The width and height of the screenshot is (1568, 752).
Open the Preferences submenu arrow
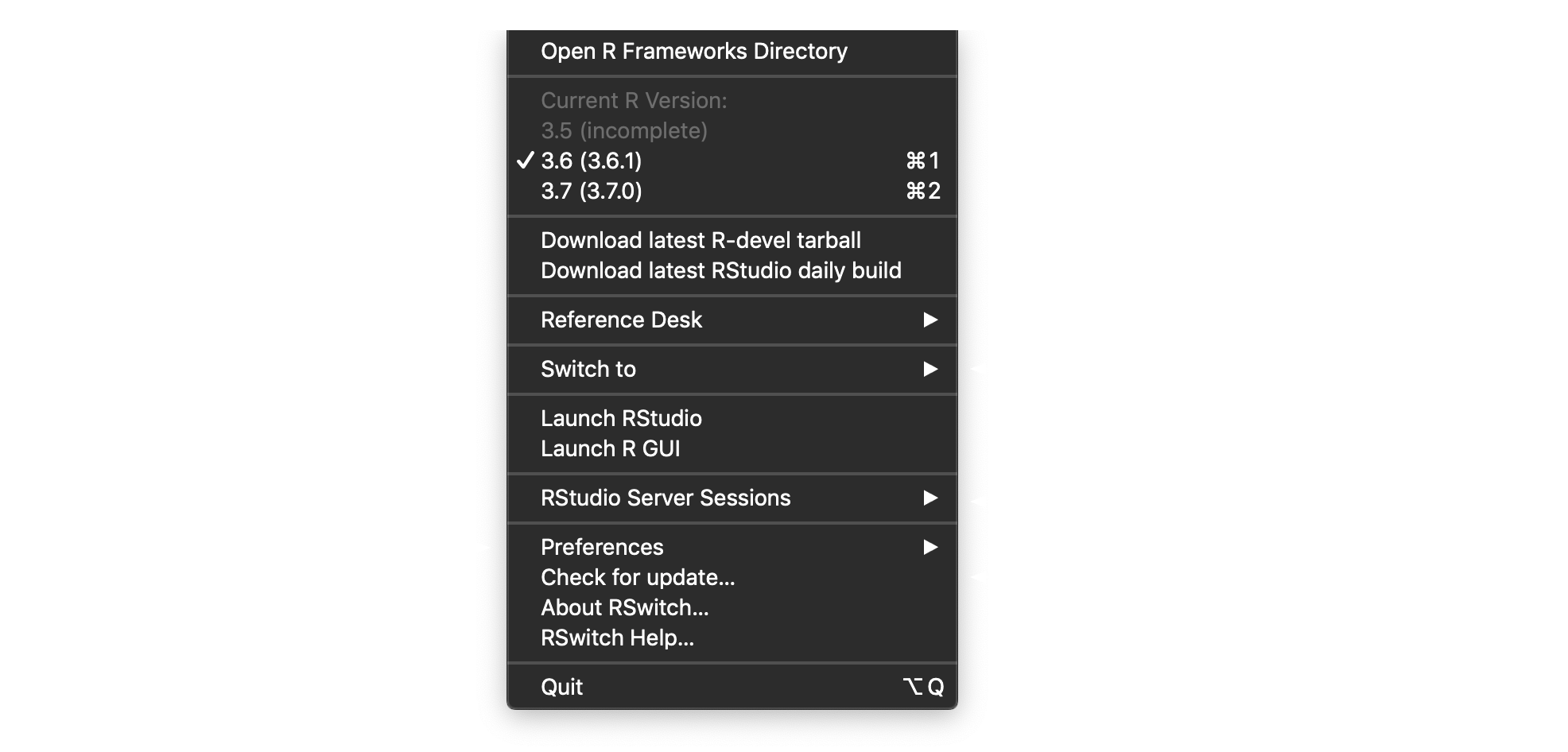[930, 548]
